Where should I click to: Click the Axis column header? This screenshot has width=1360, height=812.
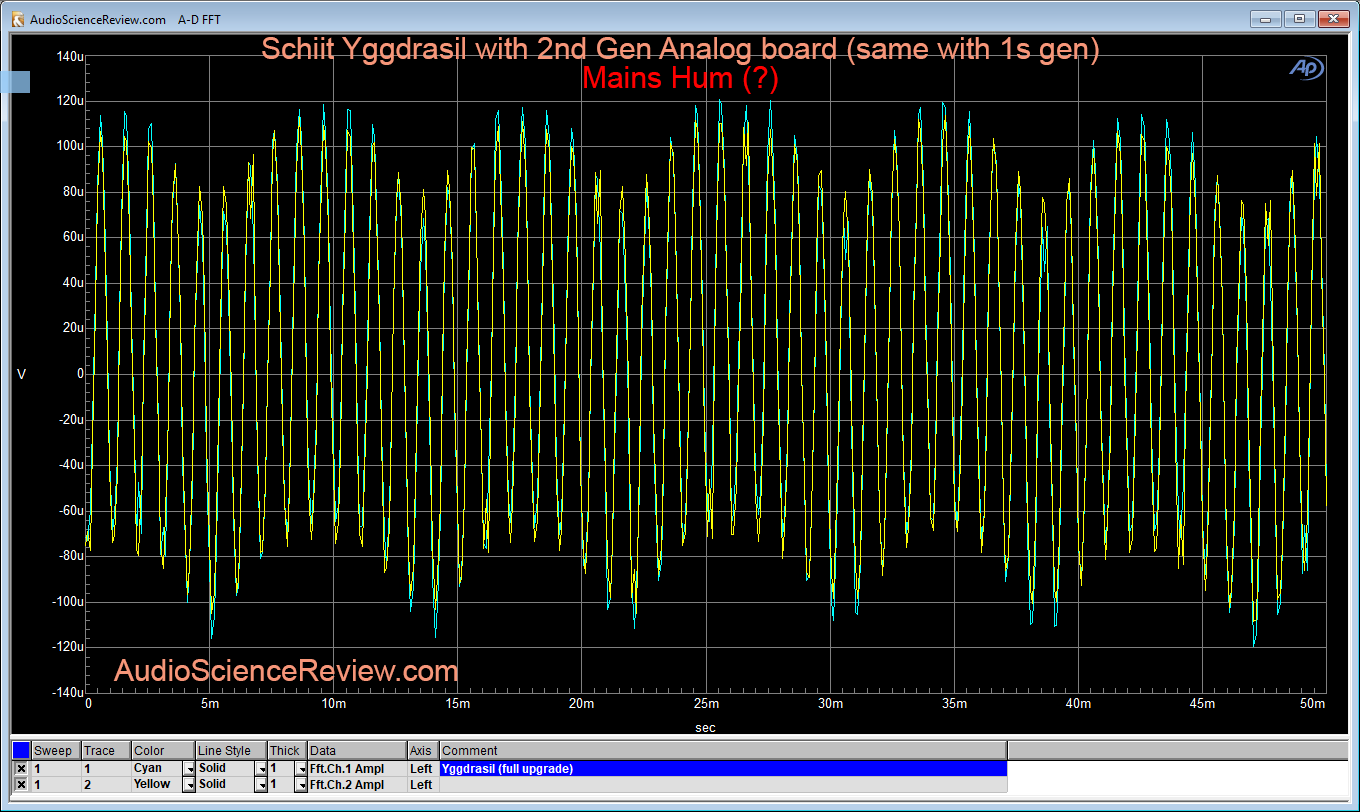(422, 751)
